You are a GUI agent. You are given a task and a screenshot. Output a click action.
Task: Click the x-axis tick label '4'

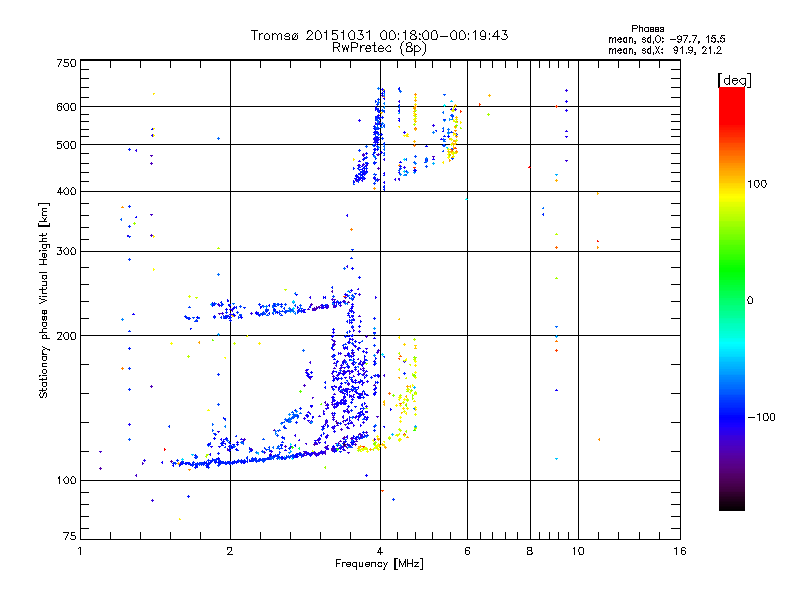pos(380,551)
